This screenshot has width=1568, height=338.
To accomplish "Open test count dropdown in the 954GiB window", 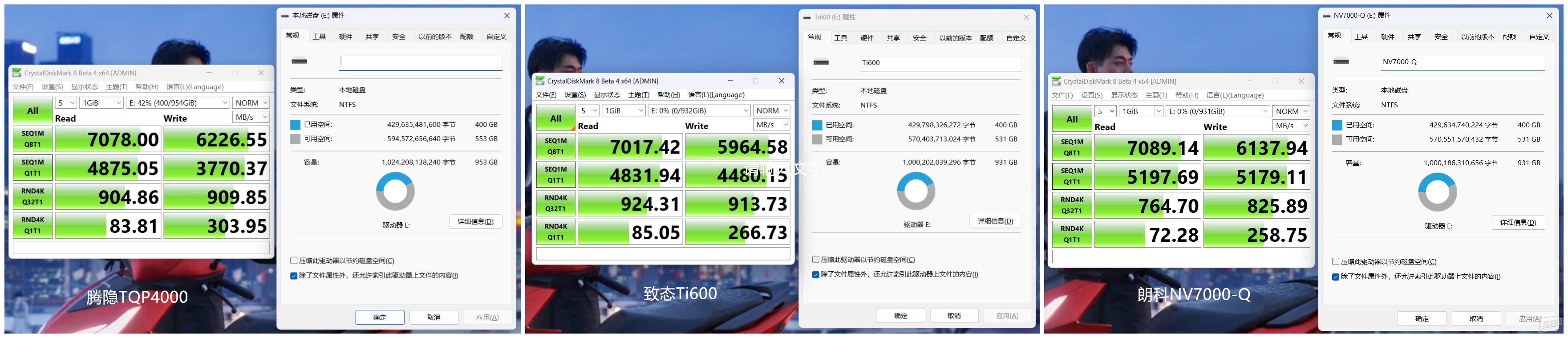I will click(x=66, y=103).
